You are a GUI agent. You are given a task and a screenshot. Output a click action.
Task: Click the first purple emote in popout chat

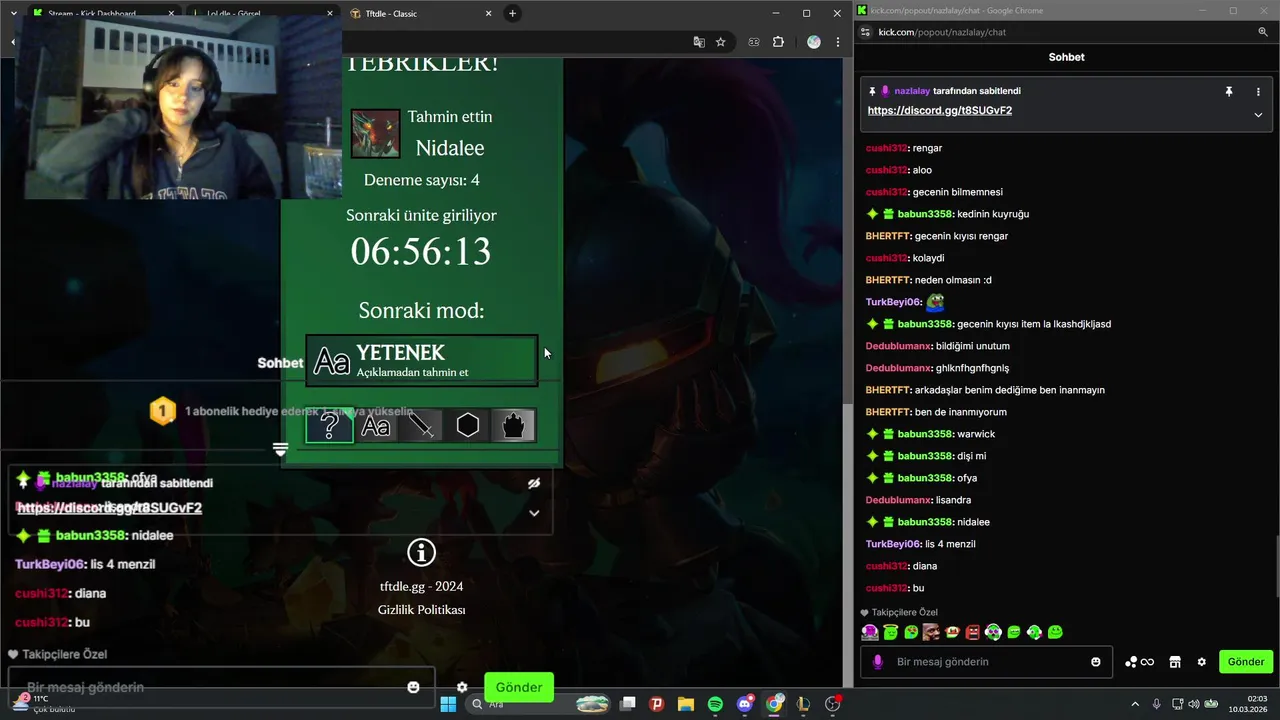coord(870,632)
